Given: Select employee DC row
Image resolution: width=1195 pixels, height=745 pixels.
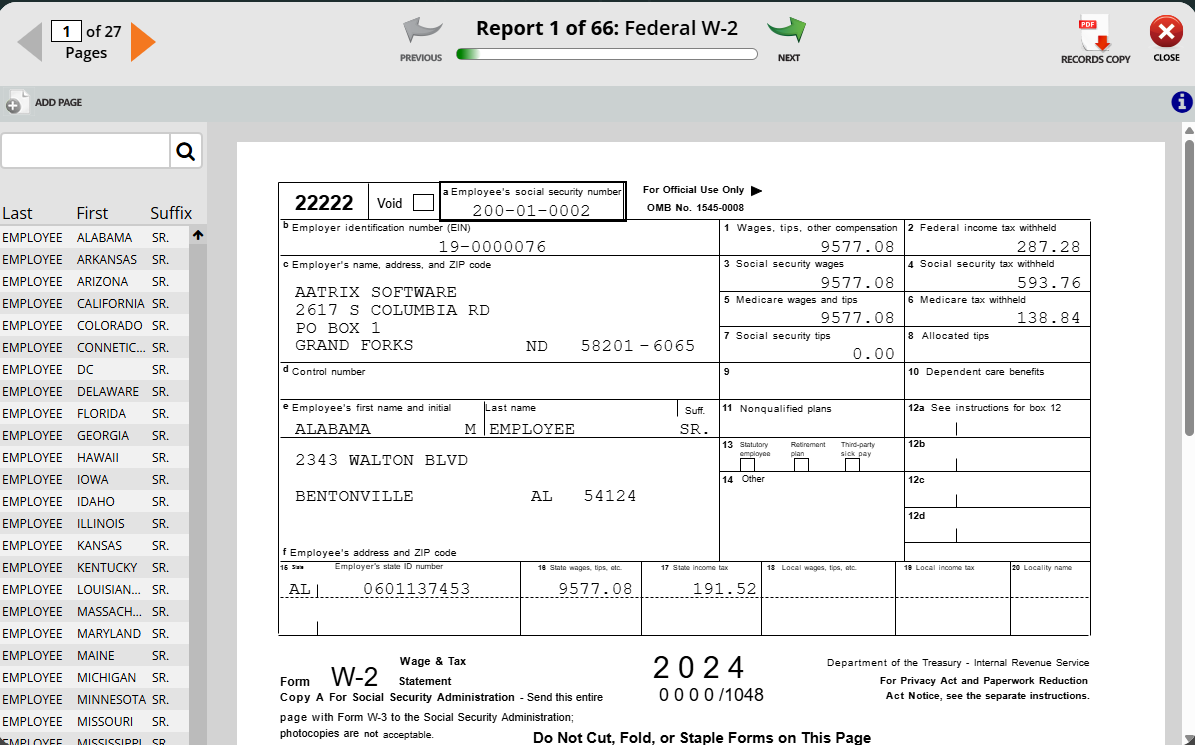Looking at the screenshot, I should click(95, 370).
